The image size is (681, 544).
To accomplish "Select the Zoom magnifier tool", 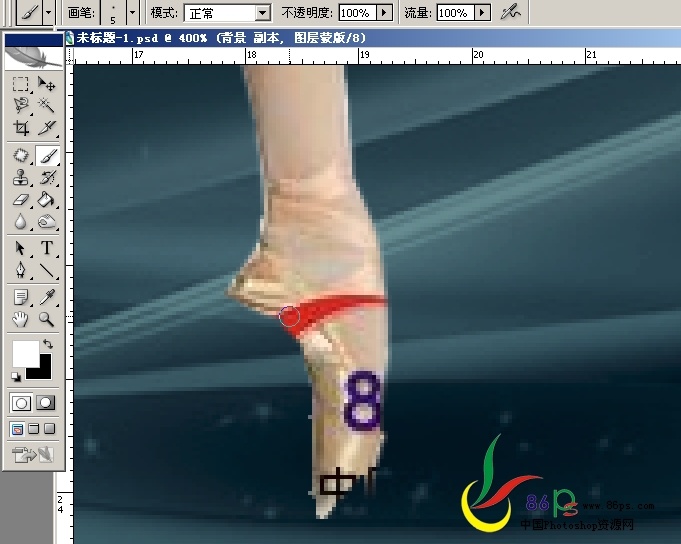I will [47, 320].
